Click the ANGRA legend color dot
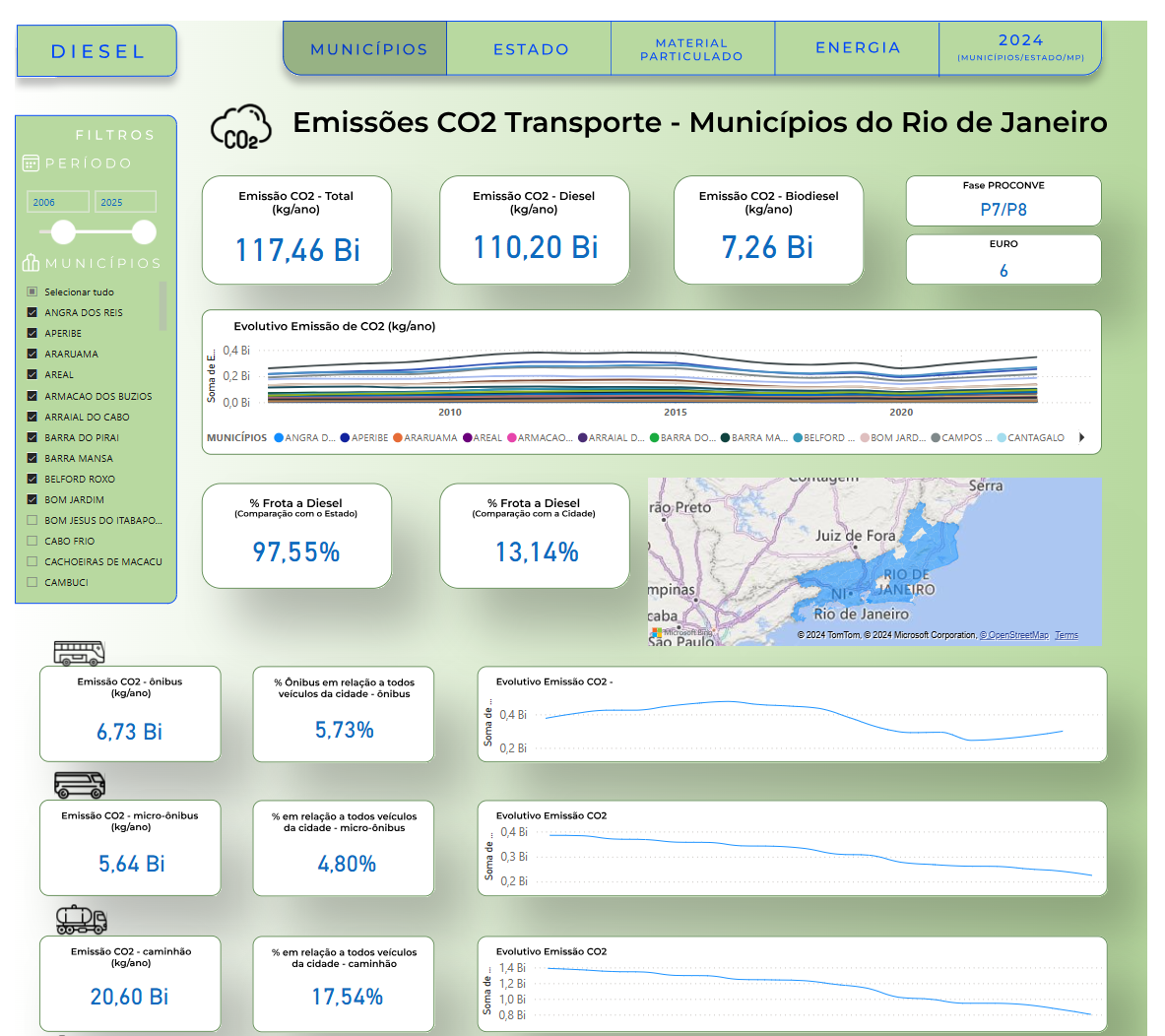Viewport: 1165px width, 1036px height. point(279,438)
